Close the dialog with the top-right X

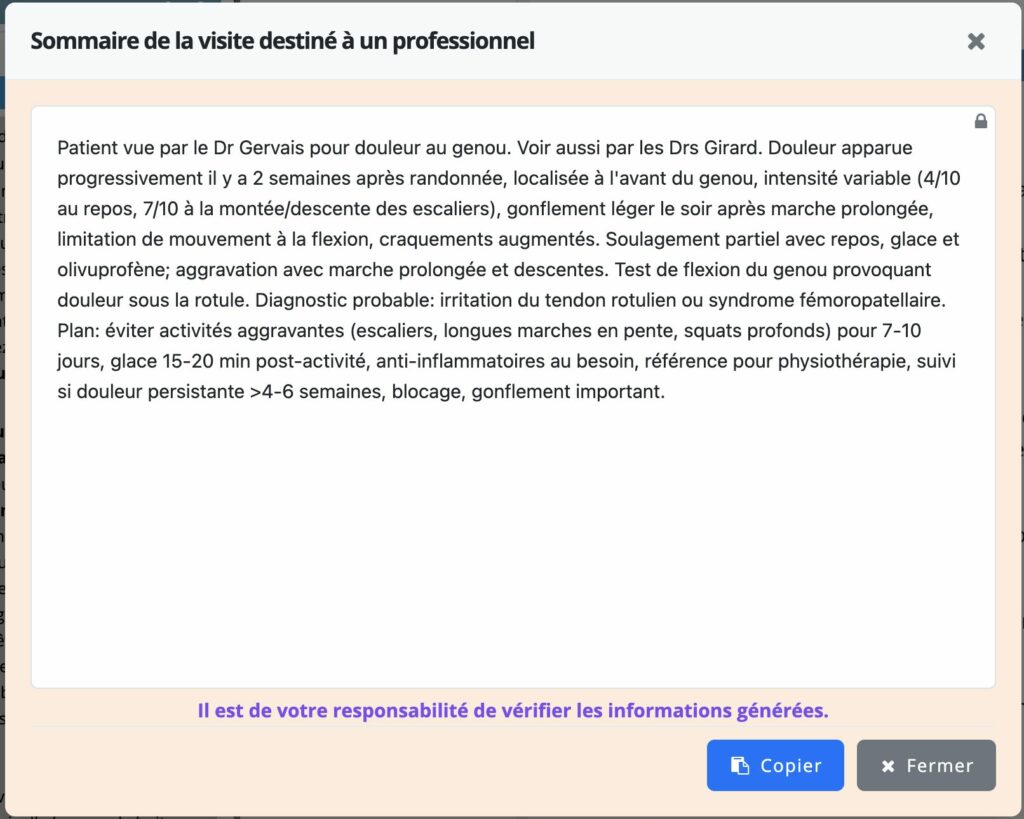(976, 41)
